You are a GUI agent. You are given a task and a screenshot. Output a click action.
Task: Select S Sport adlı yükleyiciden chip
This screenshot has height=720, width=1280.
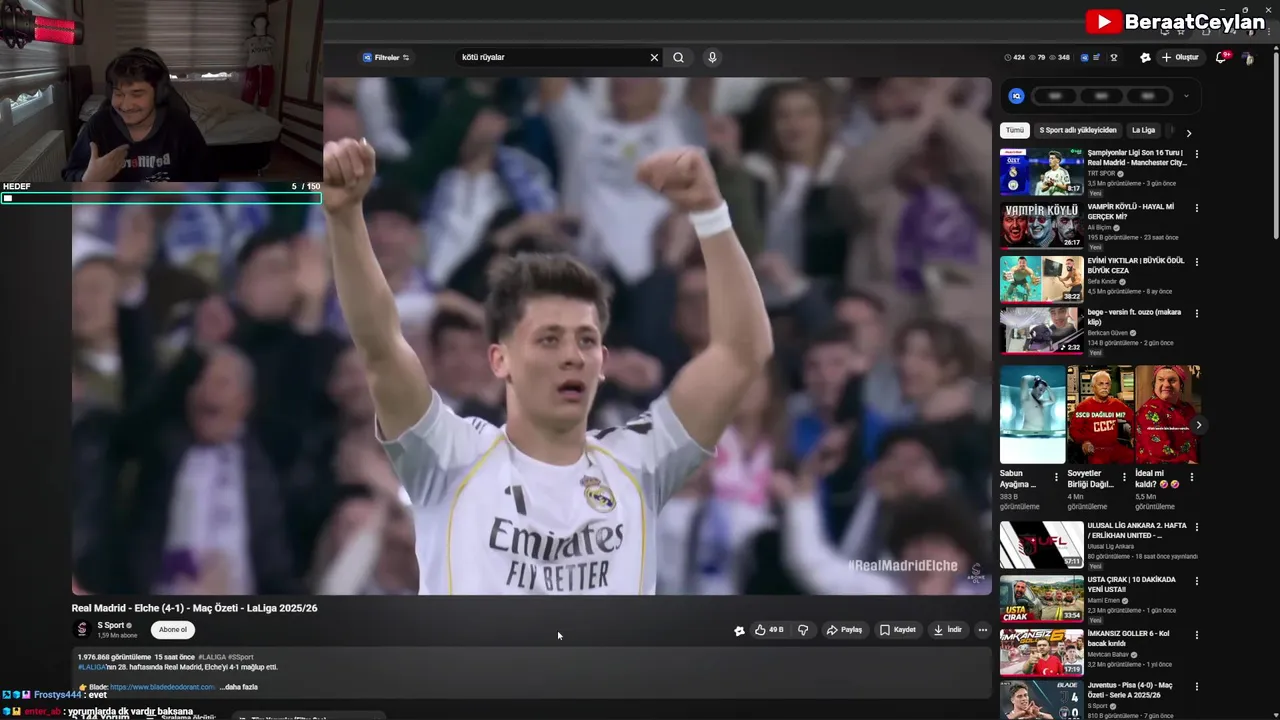[1078, 130]
